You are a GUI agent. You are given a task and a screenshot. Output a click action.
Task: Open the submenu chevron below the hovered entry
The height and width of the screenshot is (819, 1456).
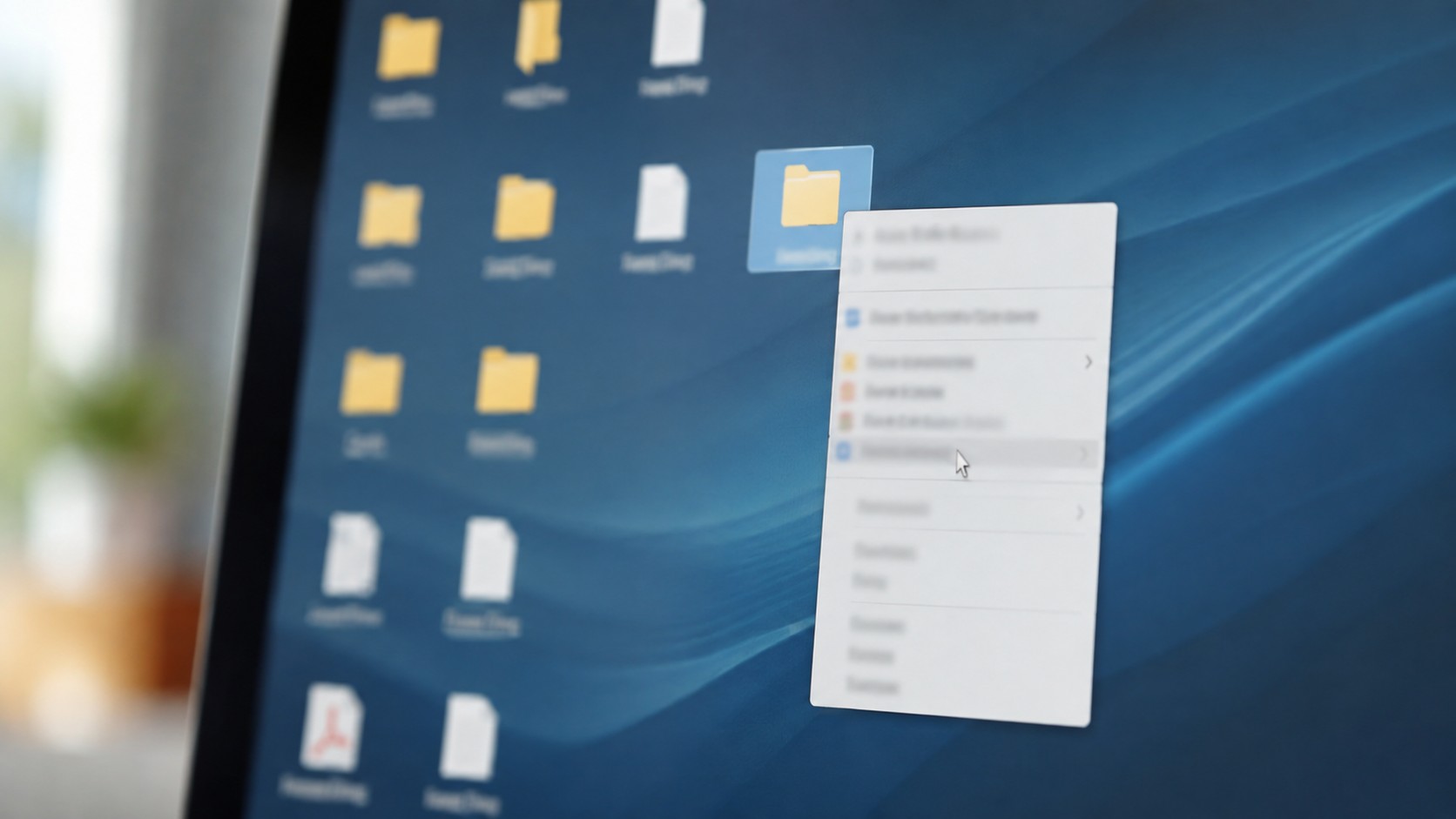(x=1080, y=514)
